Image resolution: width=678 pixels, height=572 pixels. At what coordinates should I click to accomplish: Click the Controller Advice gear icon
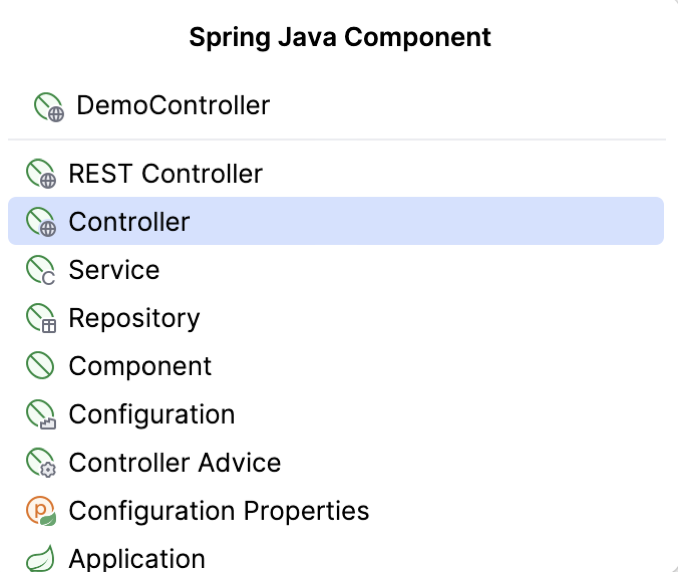tap(41, 463)
